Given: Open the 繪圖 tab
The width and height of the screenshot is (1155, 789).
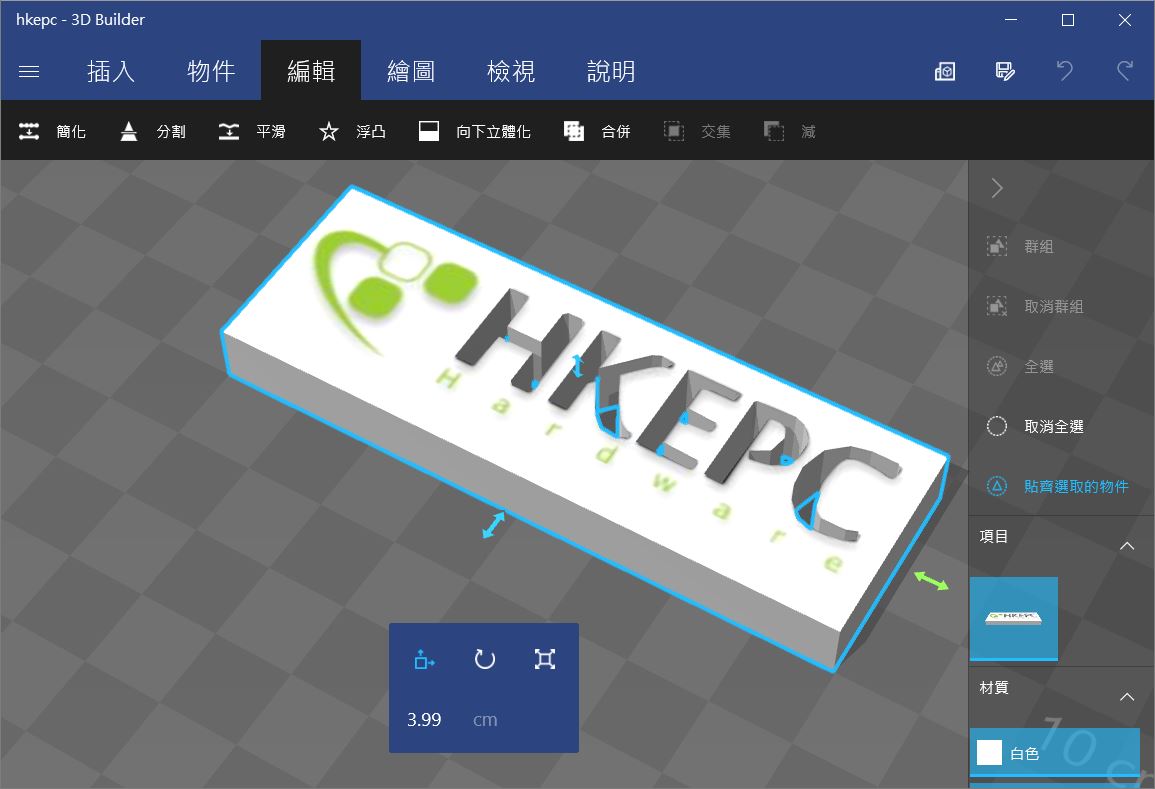Looking at the screenshot, I should click(411, 71).
